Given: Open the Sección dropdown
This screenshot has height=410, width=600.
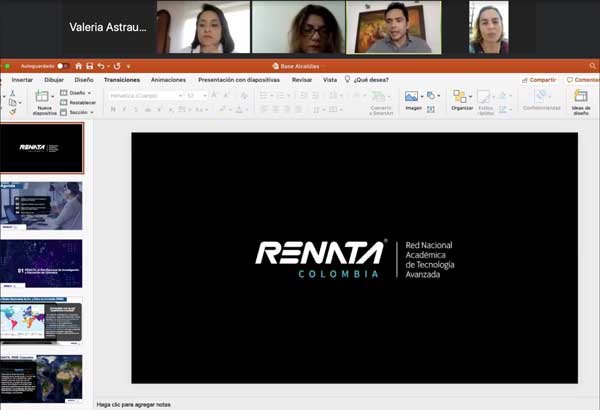Looking at the screenshot, I should [x=77, y=112].
